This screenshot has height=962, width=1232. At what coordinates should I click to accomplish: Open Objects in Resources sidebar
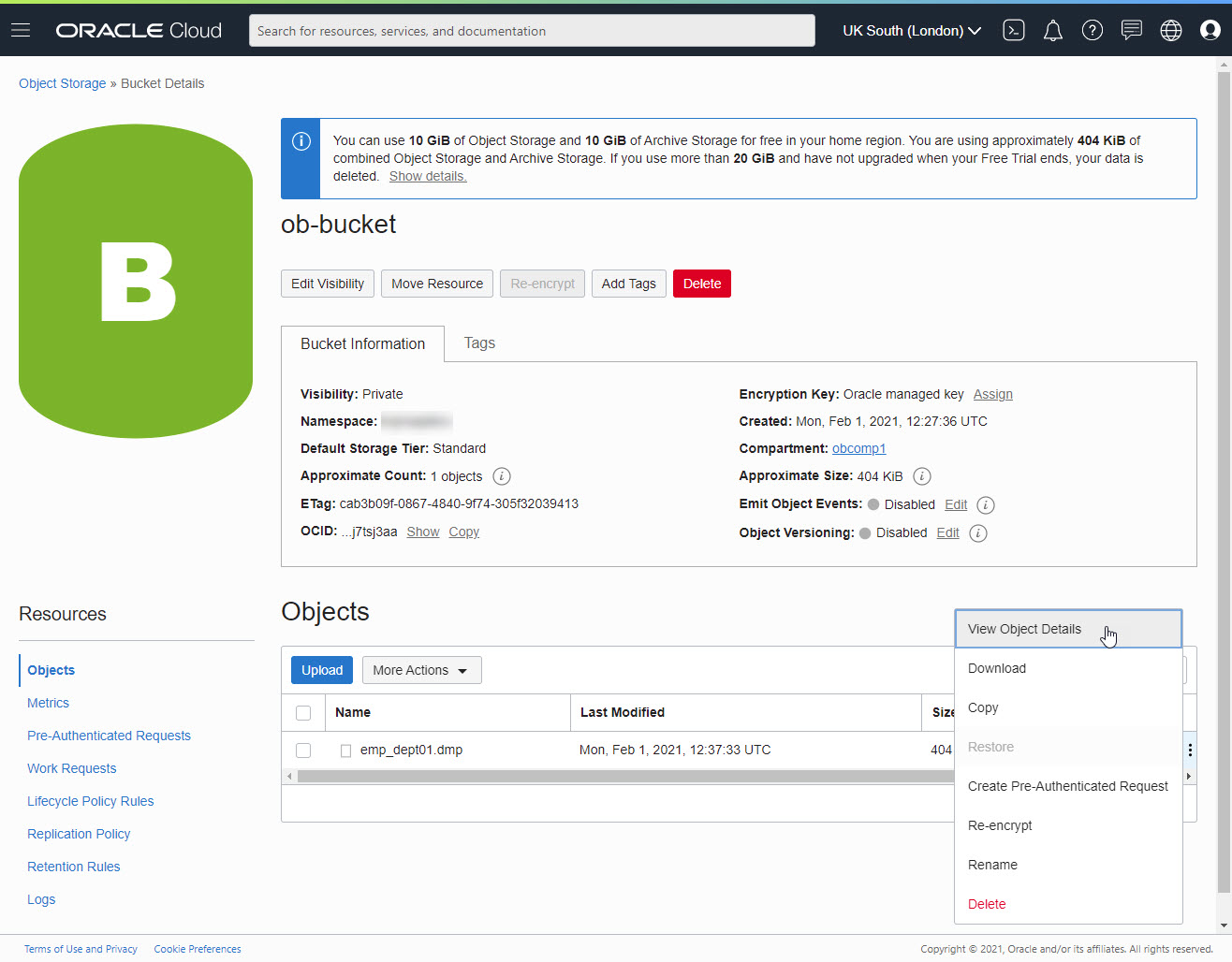pos(51,670)
